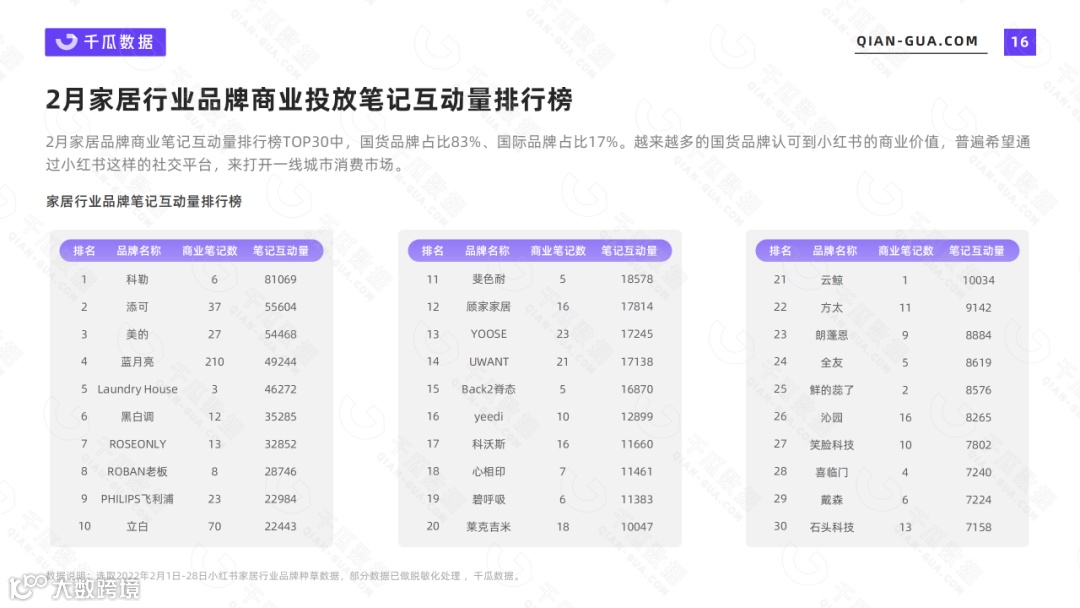Click the 千瓜数据 logo badge
Viewport: 1080px width, 608px height.
coord(105,42)
